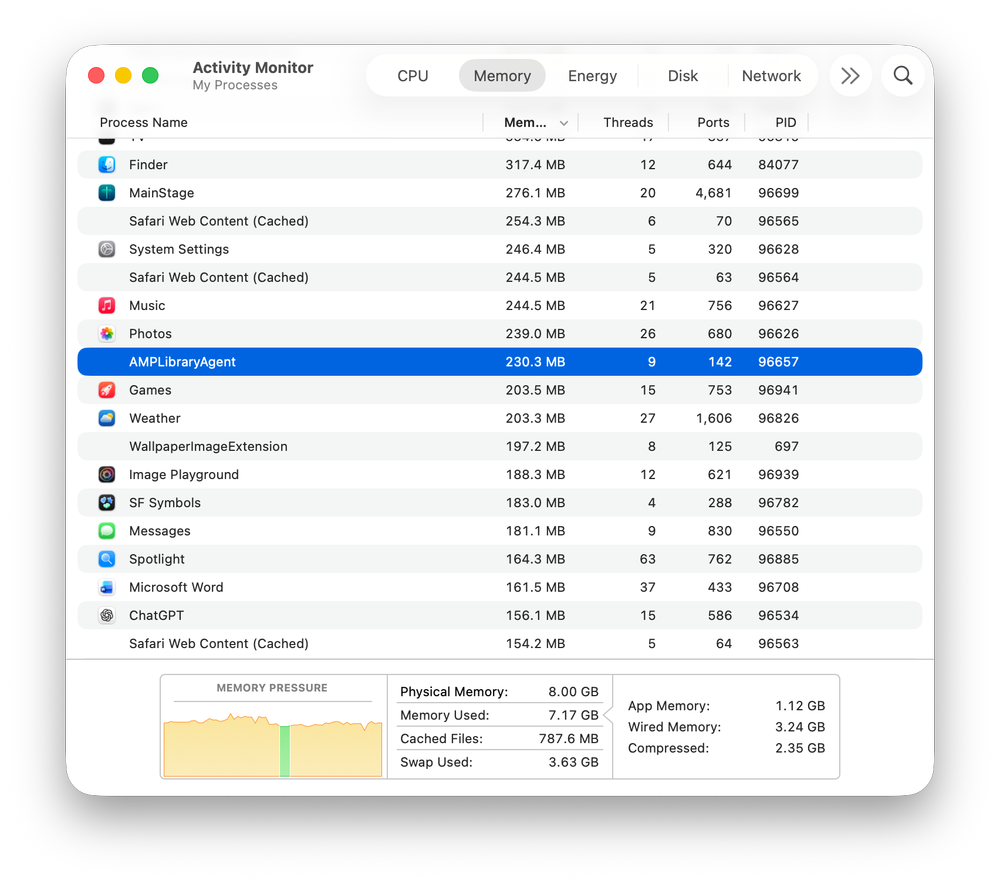Select Safari Web Content with PID 96563
1000x883 pixels.
point(500,643)
